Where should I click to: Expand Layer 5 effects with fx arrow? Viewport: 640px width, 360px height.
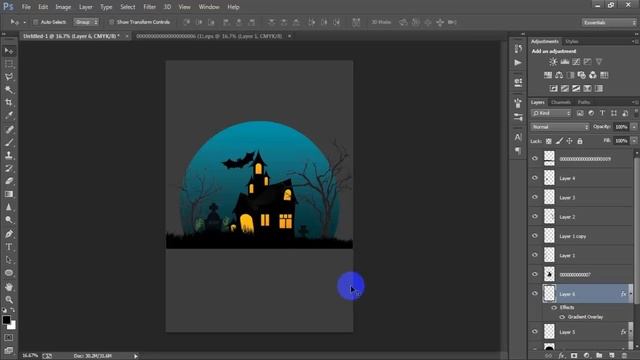pyautogui.click(x=631, y=332)
